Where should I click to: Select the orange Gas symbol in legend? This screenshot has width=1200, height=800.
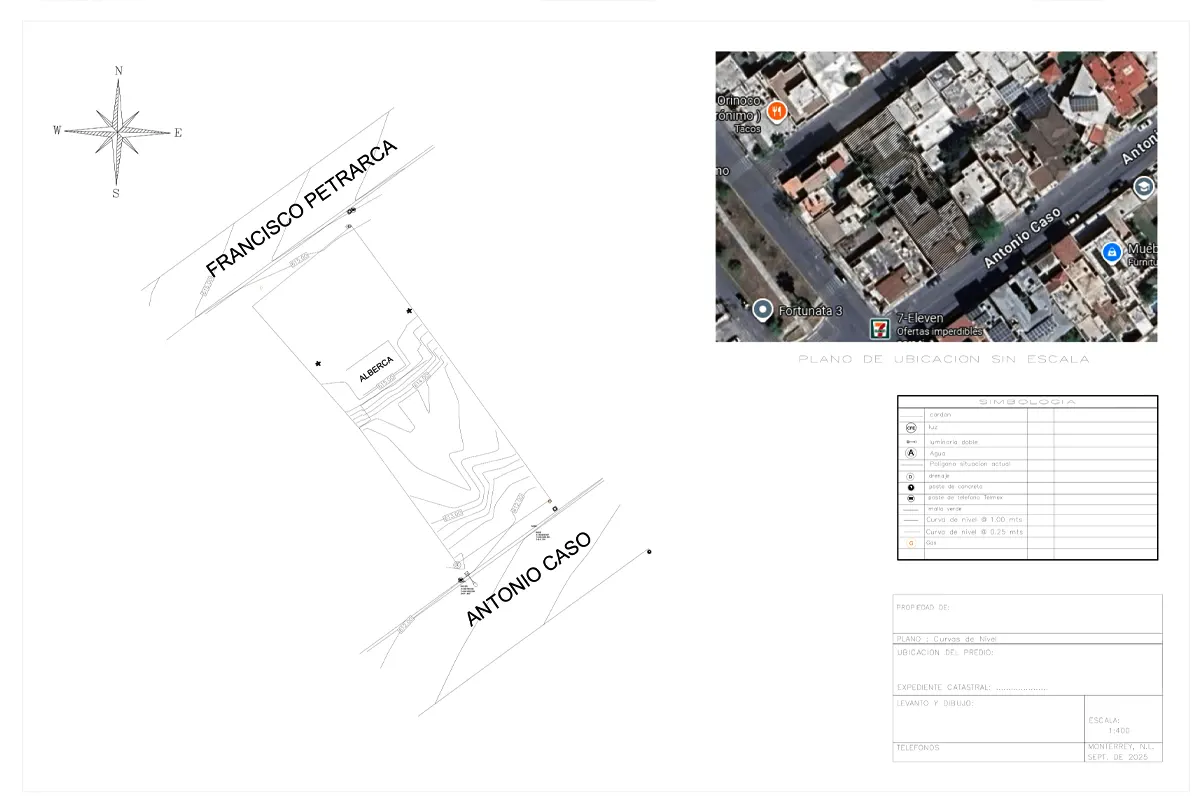(910, 543)
